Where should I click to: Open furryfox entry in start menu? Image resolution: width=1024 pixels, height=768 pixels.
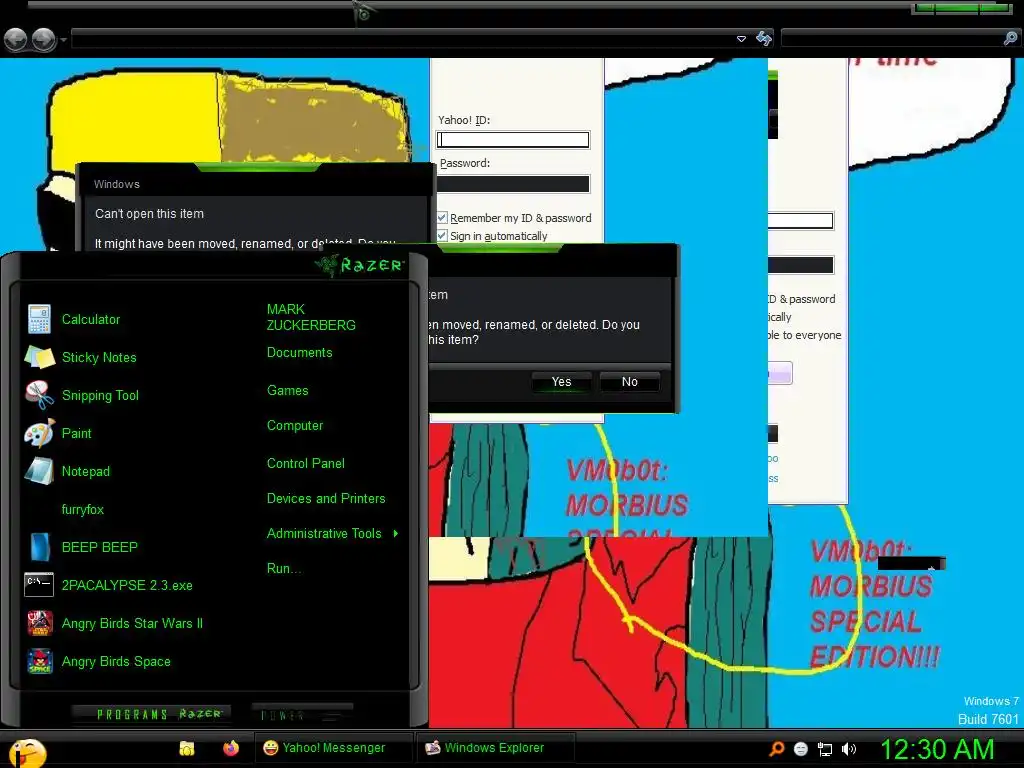pos(83,509)
